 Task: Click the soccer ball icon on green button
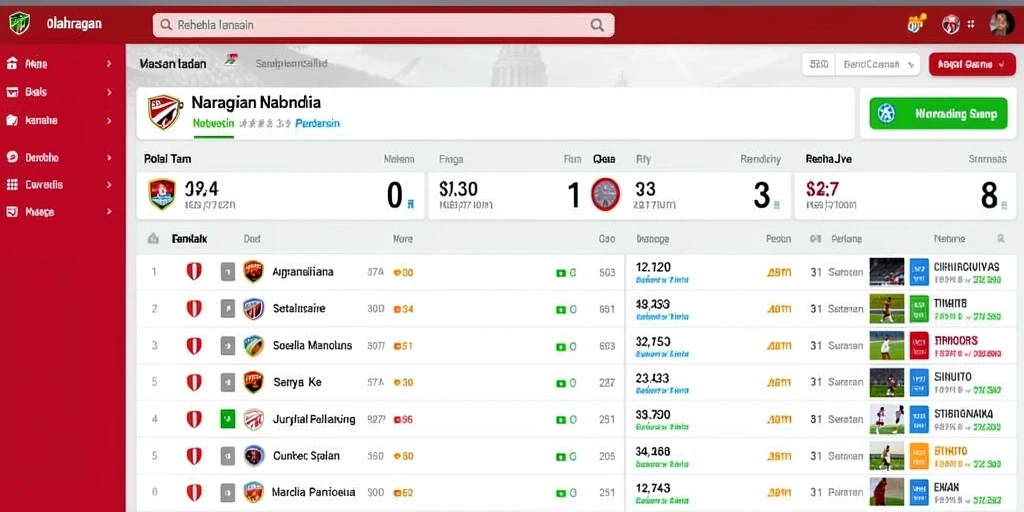[x=886, y=114]
